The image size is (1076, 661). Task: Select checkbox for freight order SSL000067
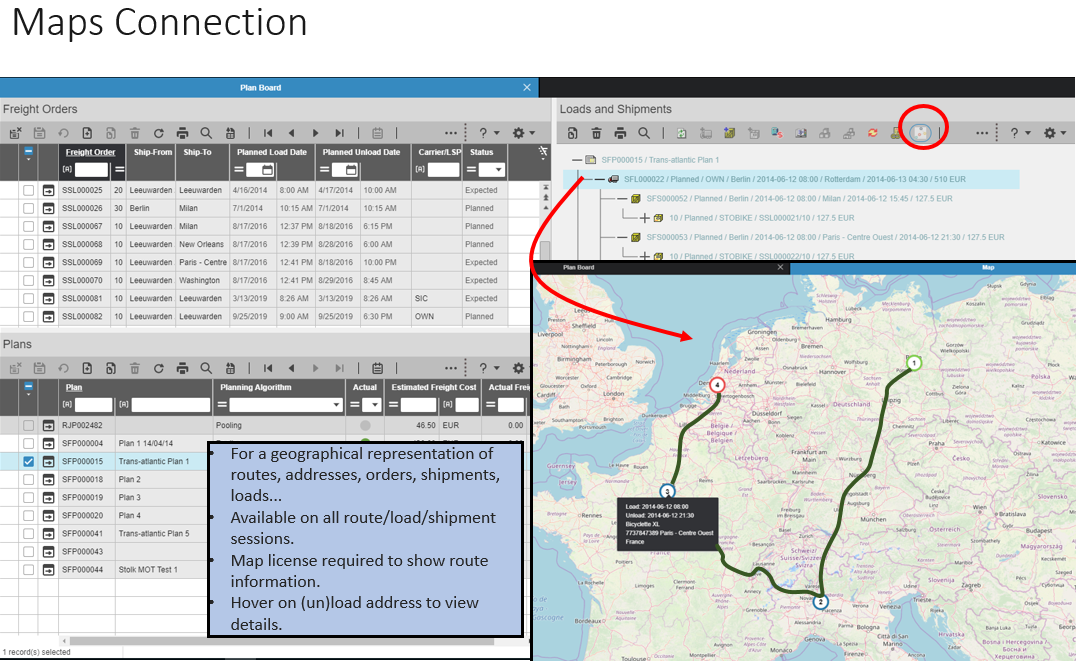click(x=28, y=226)
